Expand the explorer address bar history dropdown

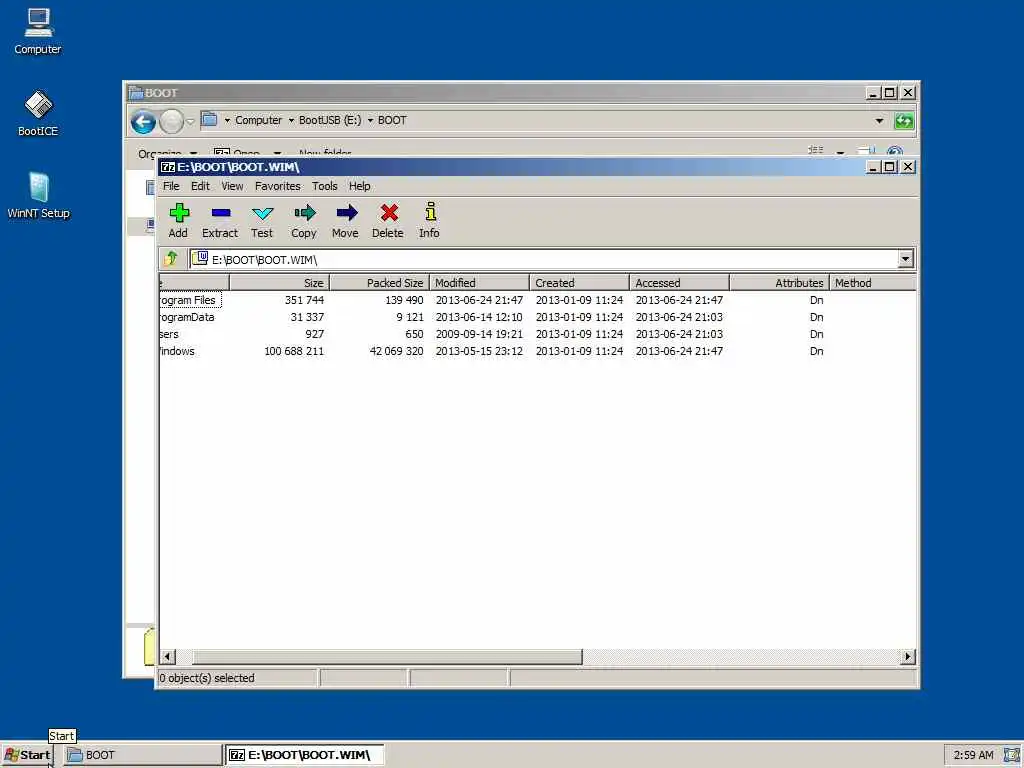(879, 121)
